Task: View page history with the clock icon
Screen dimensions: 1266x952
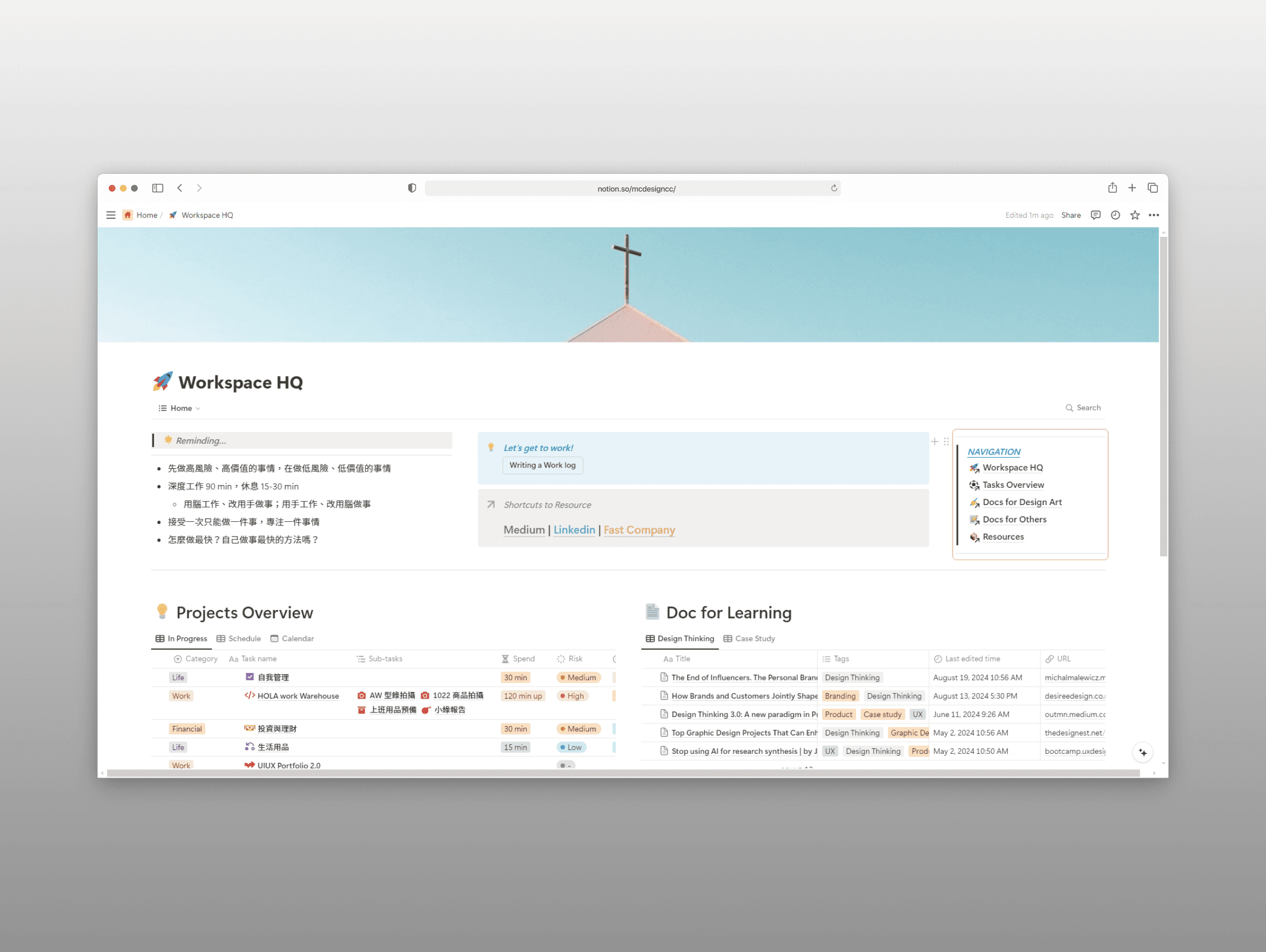Action: click(1115, 215)
